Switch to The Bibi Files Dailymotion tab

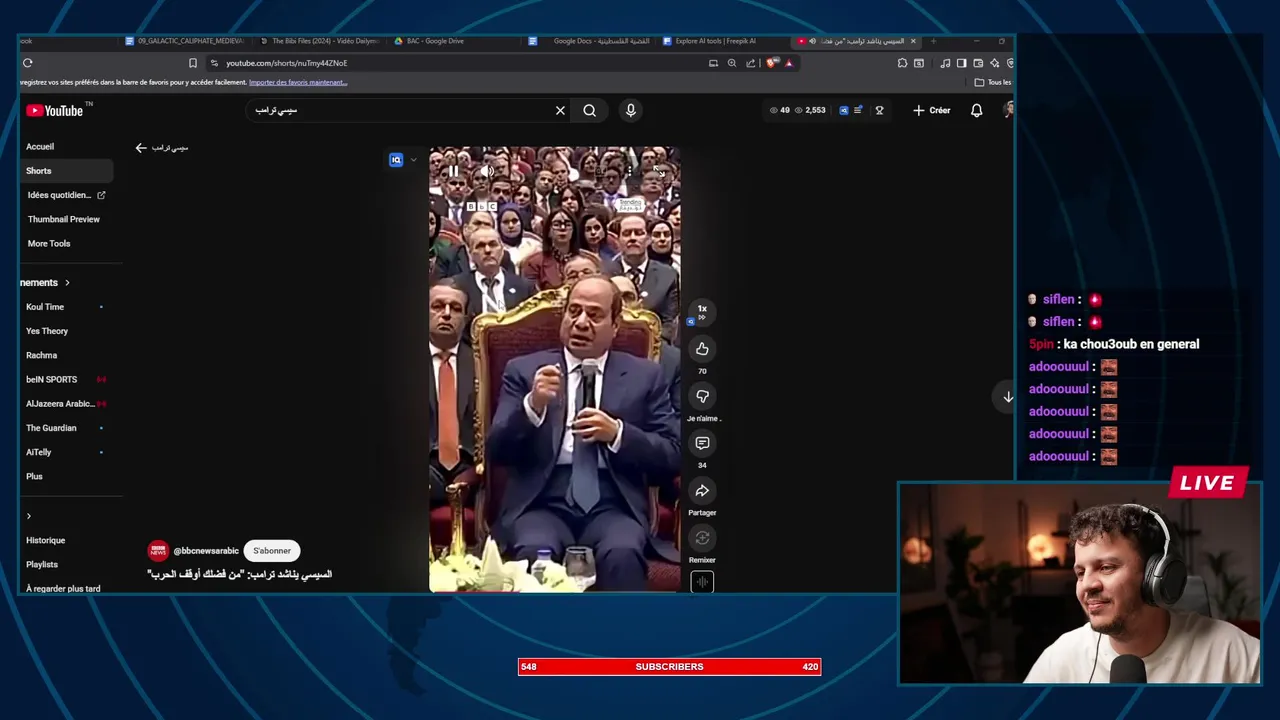pos(320,41)
